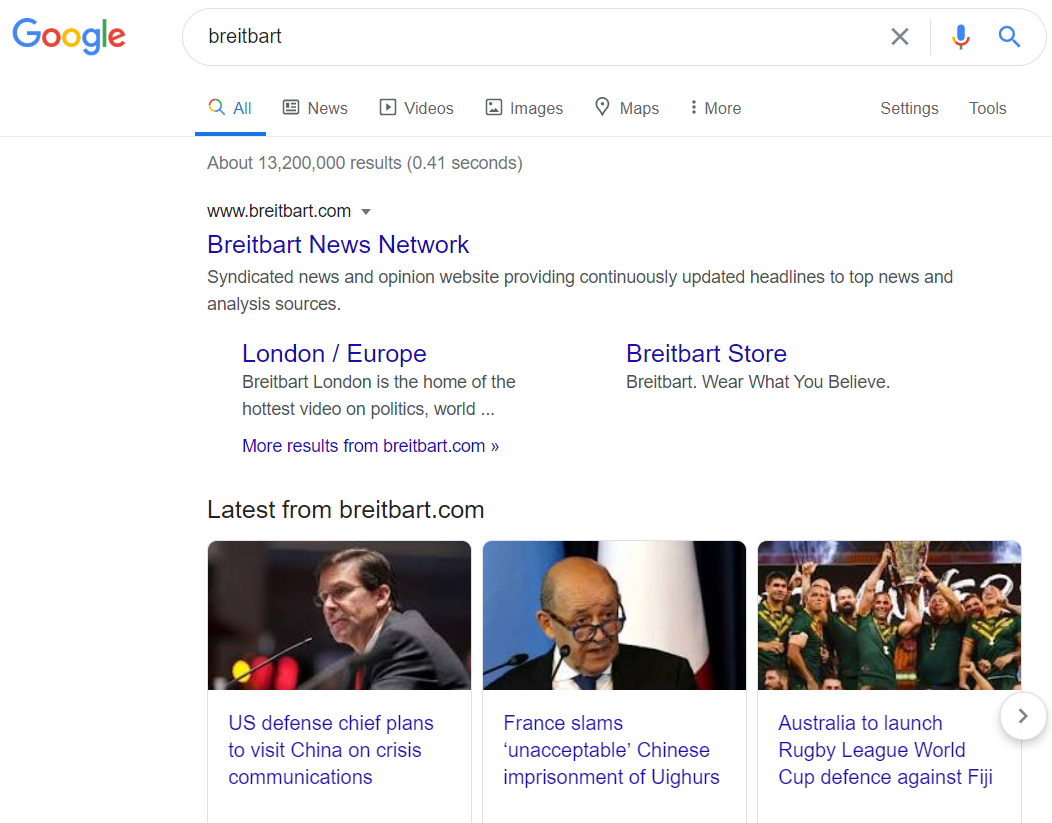The height and width of the screenshot is (823, 1052).
Task: Open the London / Europe sitelink
Action: [x=334, y=353]
